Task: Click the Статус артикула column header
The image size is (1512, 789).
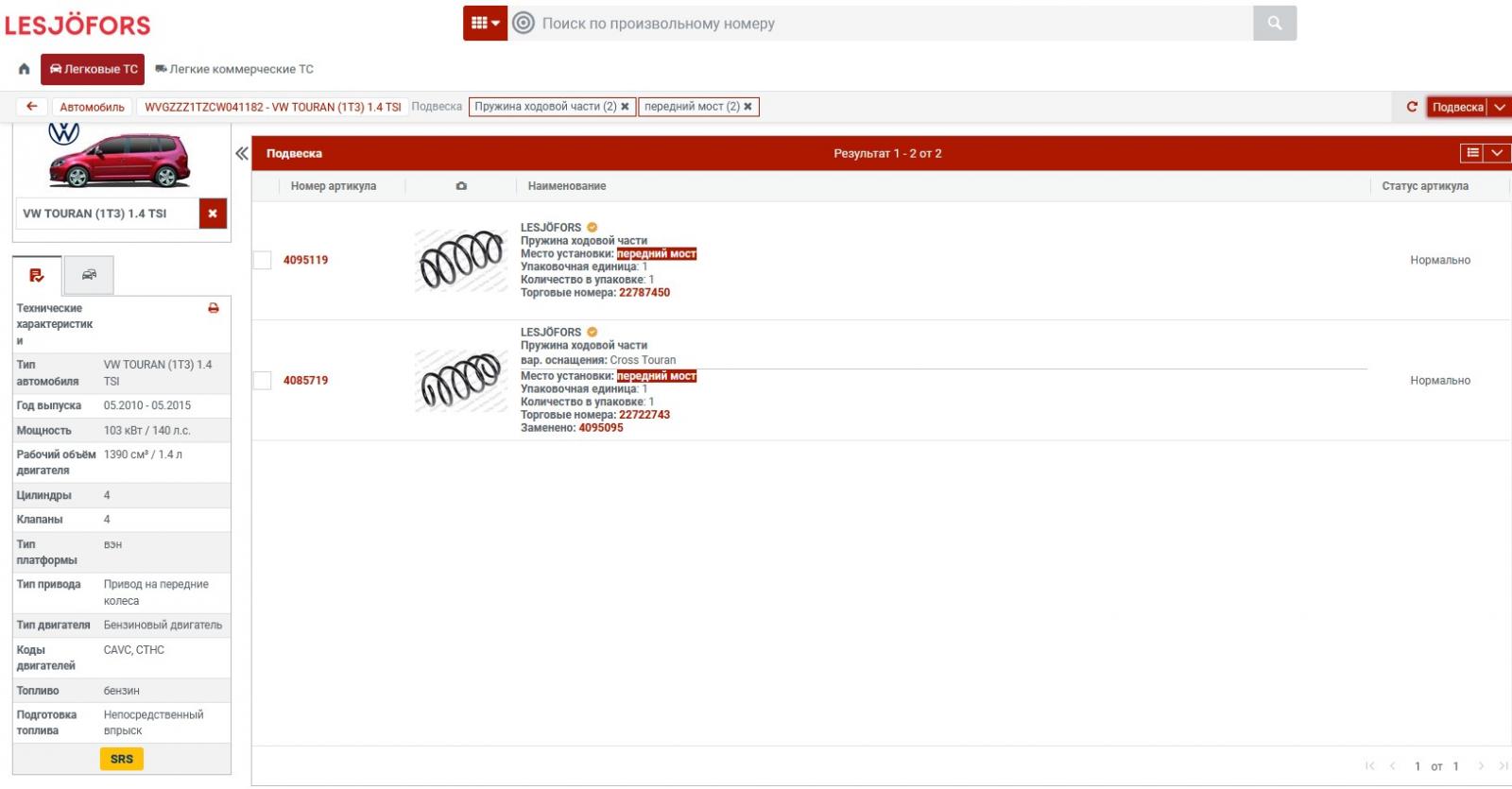Action: point(1425,186)
